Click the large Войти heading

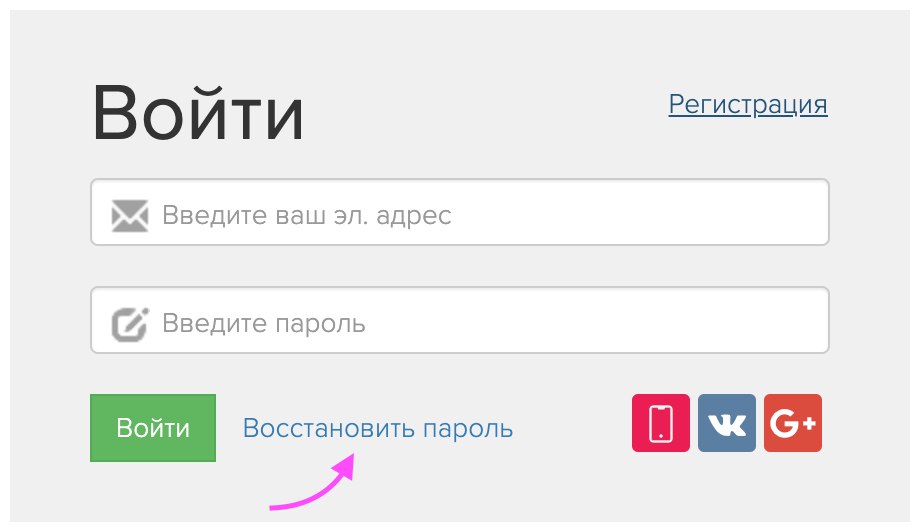coord(198,113)
